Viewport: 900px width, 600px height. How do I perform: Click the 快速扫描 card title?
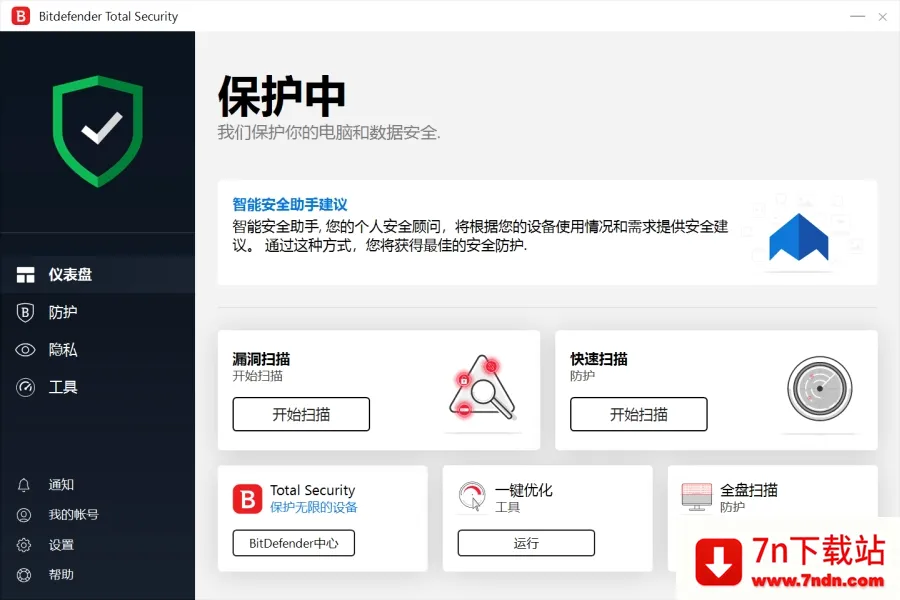click(598, 359)
